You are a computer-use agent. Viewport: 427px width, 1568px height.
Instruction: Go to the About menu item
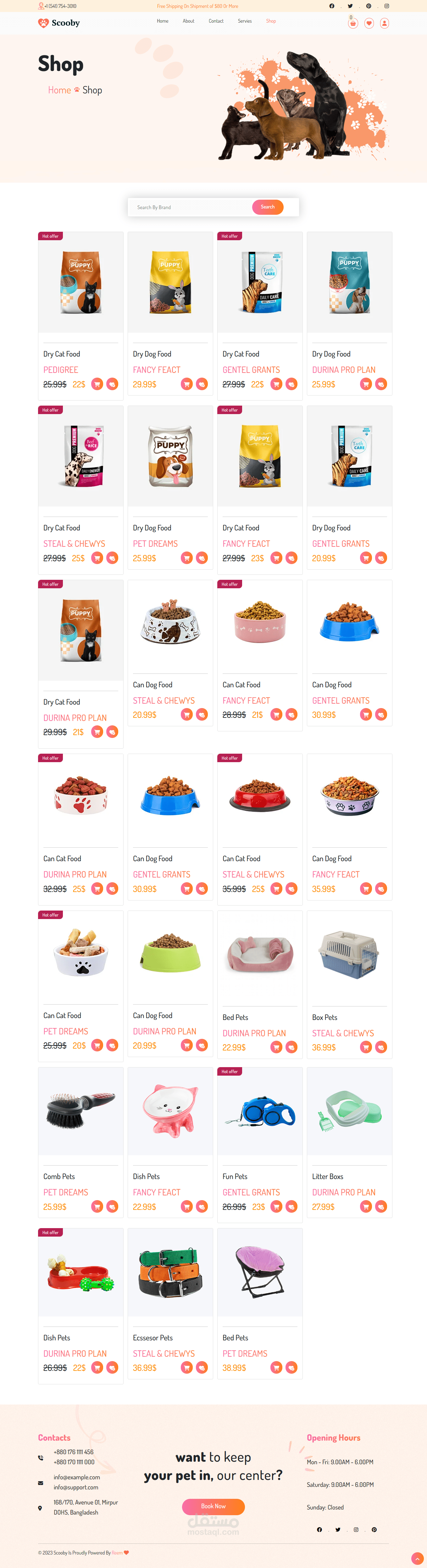tap(188, 21)
